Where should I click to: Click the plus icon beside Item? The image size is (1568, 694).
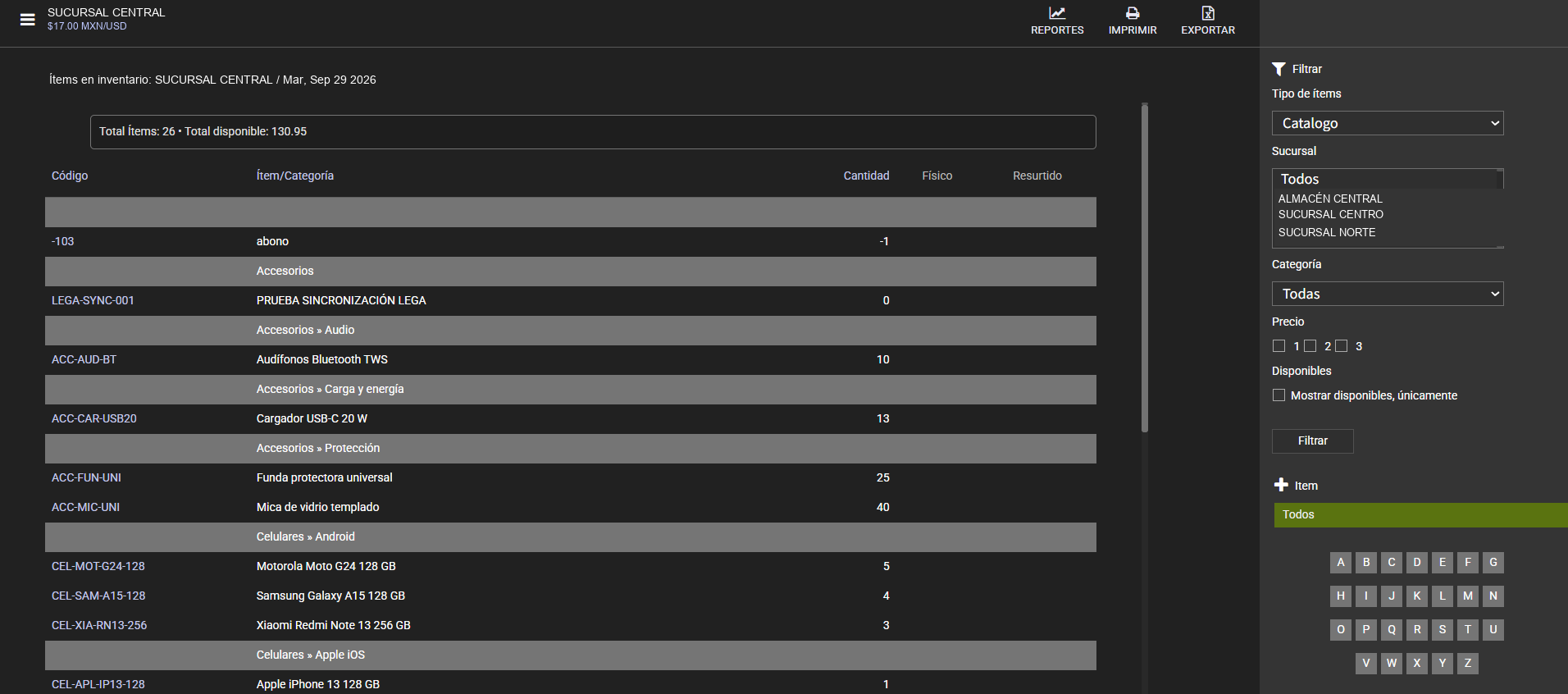(x=1281, y=485)
